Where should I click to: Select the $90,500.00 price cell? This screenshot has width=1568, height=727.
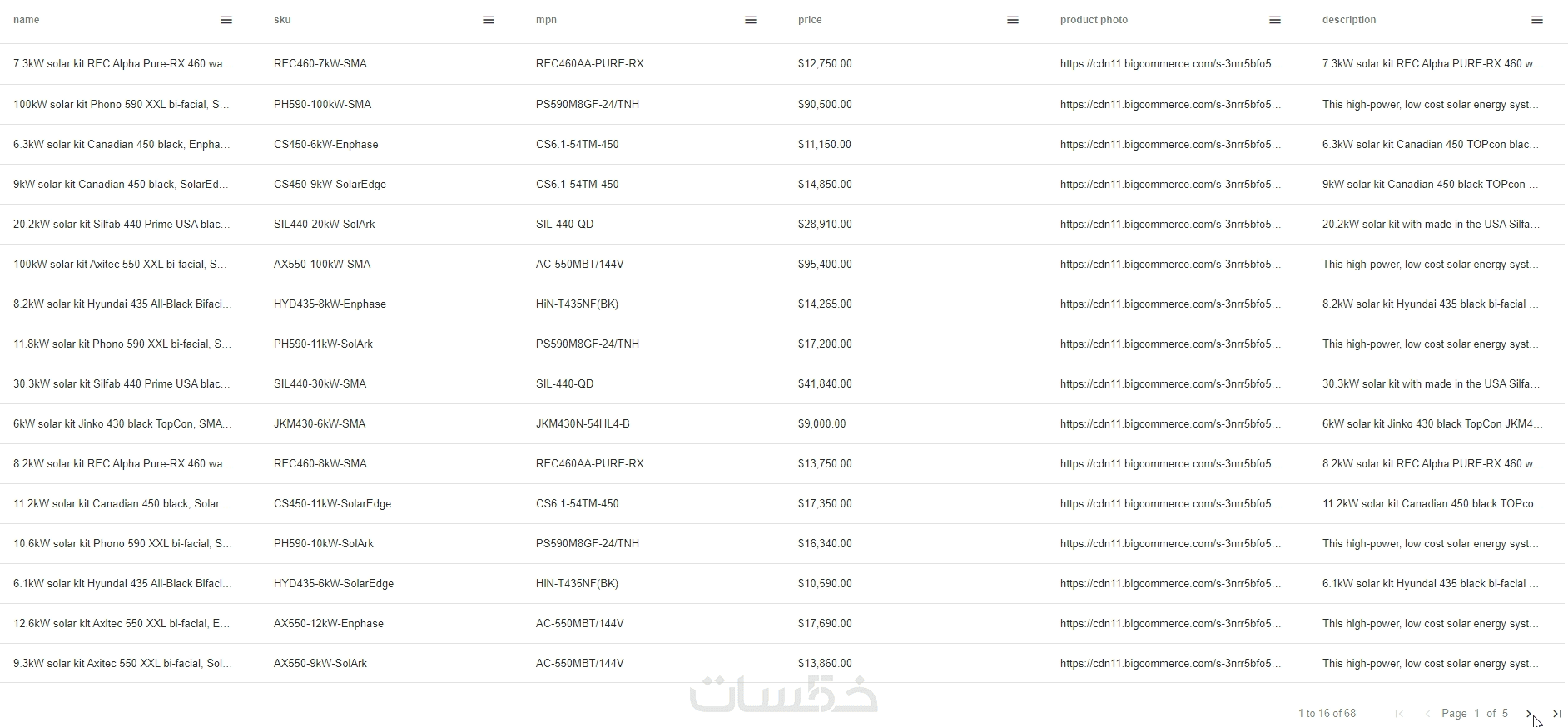coord(825,104)
